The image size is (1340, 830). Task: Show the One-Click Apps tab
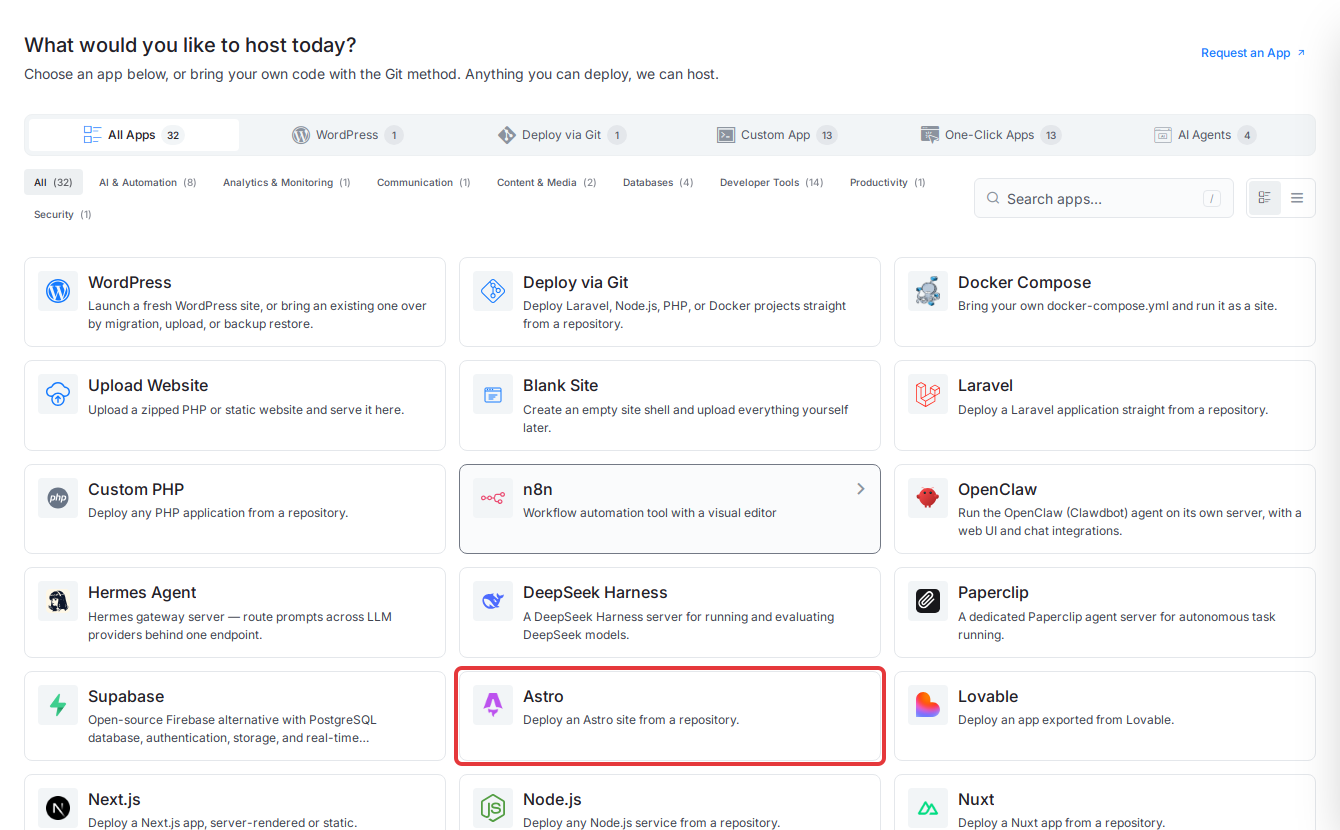[991, 135]
